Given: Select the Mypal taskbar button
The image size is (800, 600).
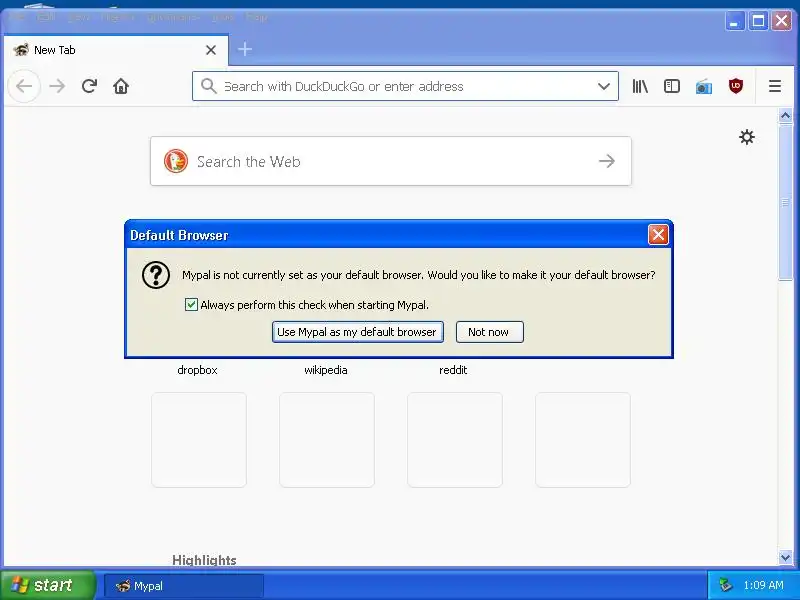Looking at the screenshot, I should point(184,586).
